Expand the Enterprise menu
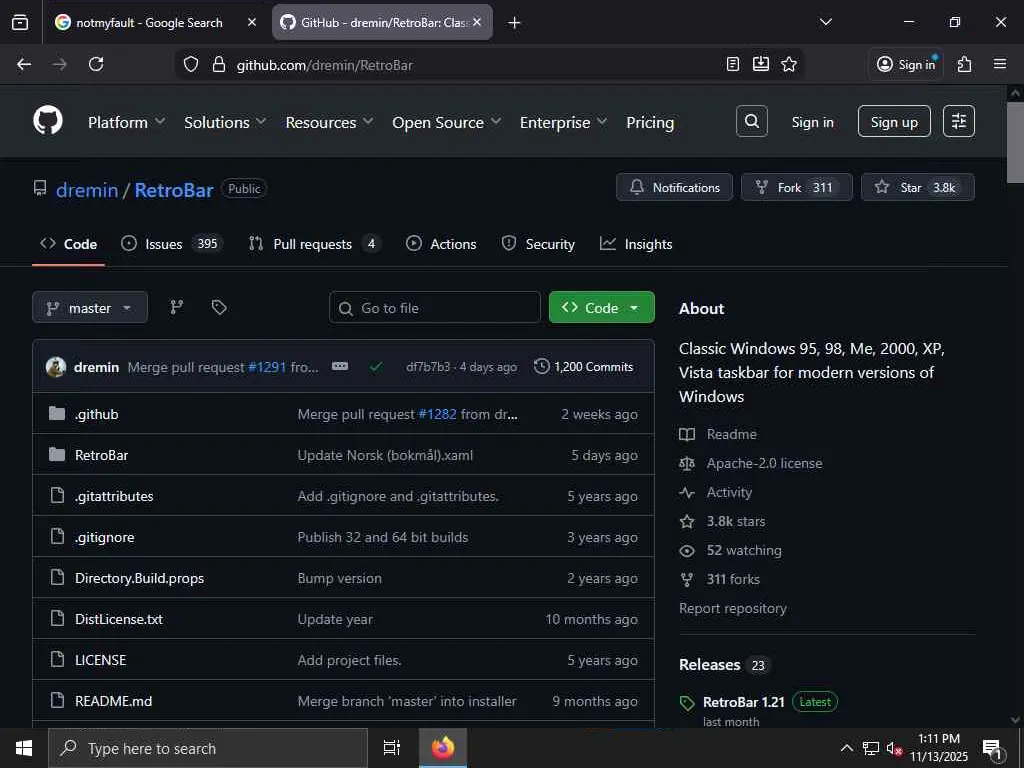 563,122
